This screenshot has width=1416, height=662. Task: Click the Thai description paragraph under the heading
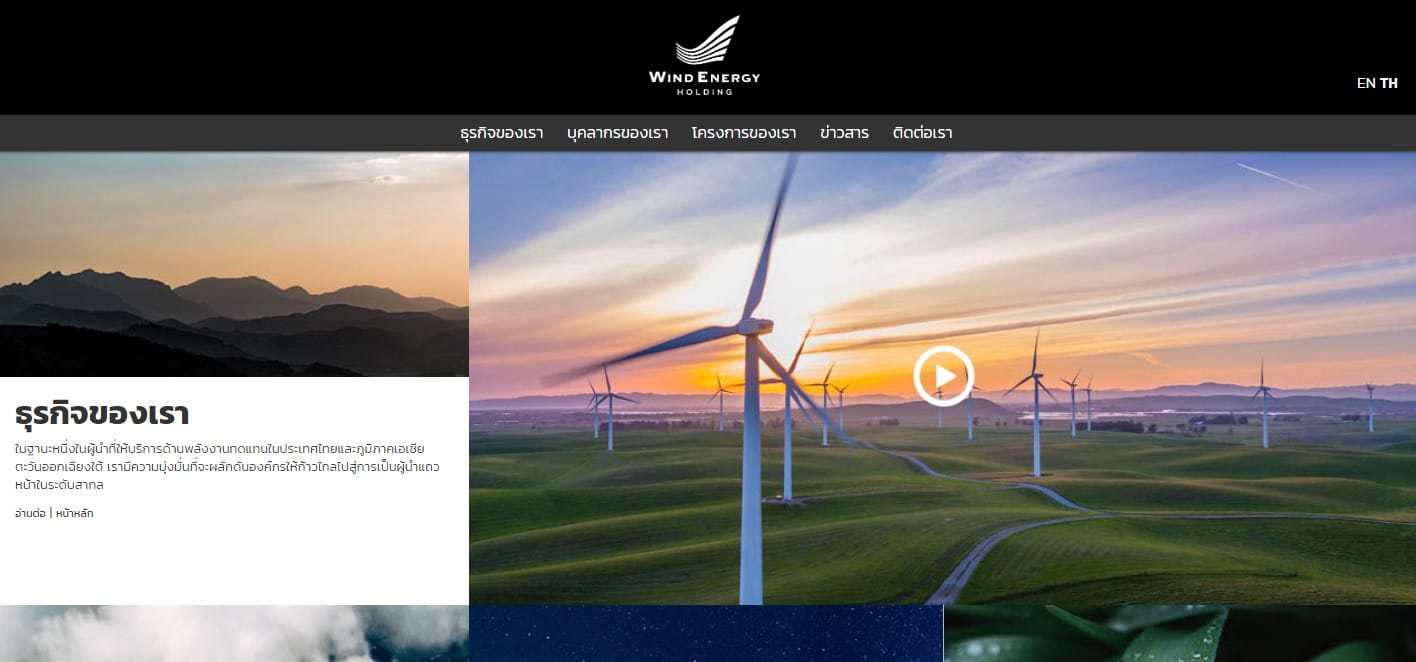(x=227, y=467)
